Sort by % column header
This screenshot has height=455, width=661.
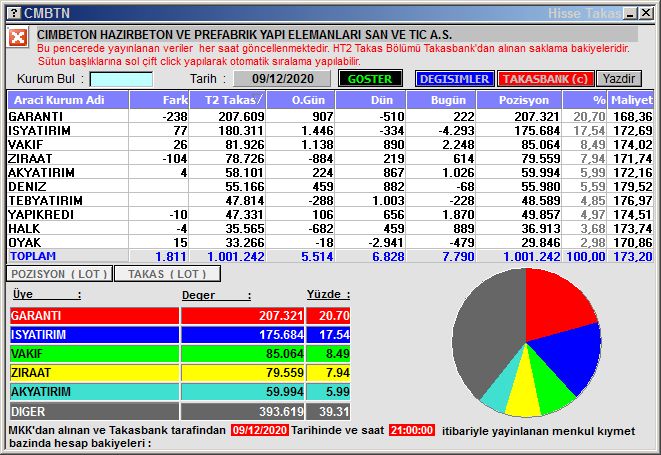pos(585,100)
